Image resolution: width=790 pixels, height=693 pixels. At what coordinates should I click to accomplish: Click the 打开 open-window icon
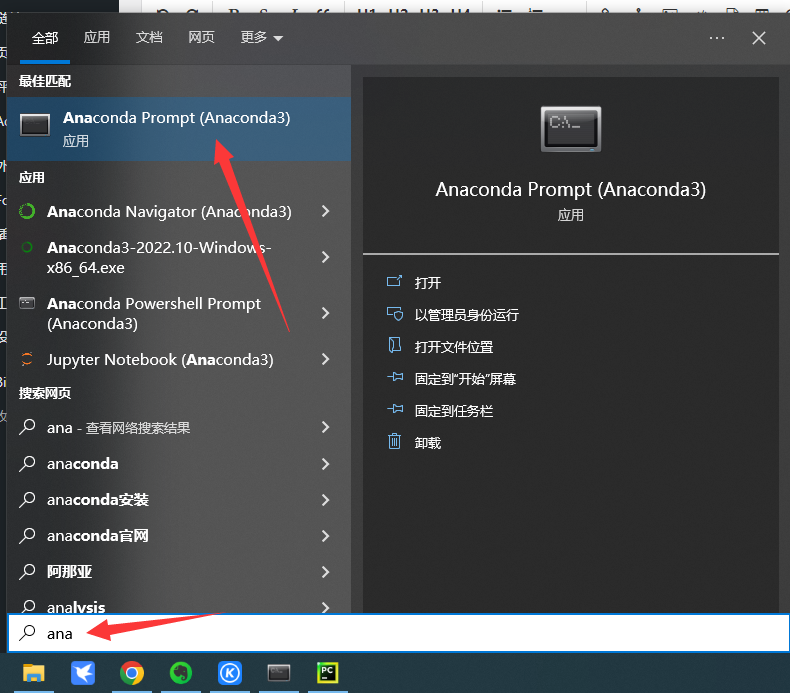(394, 281)
